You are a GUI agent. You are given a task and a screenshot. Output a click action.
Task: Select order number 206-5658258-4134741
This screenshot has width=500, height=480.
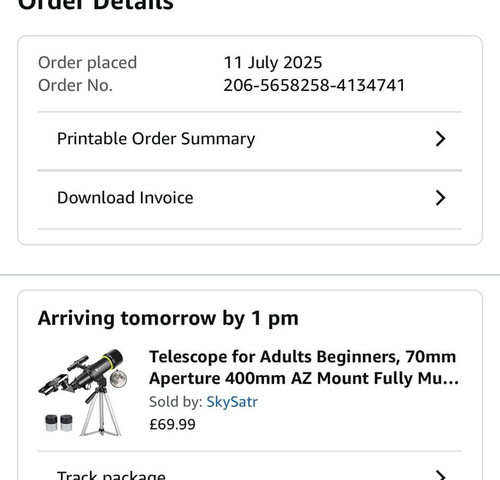[314, 85]
